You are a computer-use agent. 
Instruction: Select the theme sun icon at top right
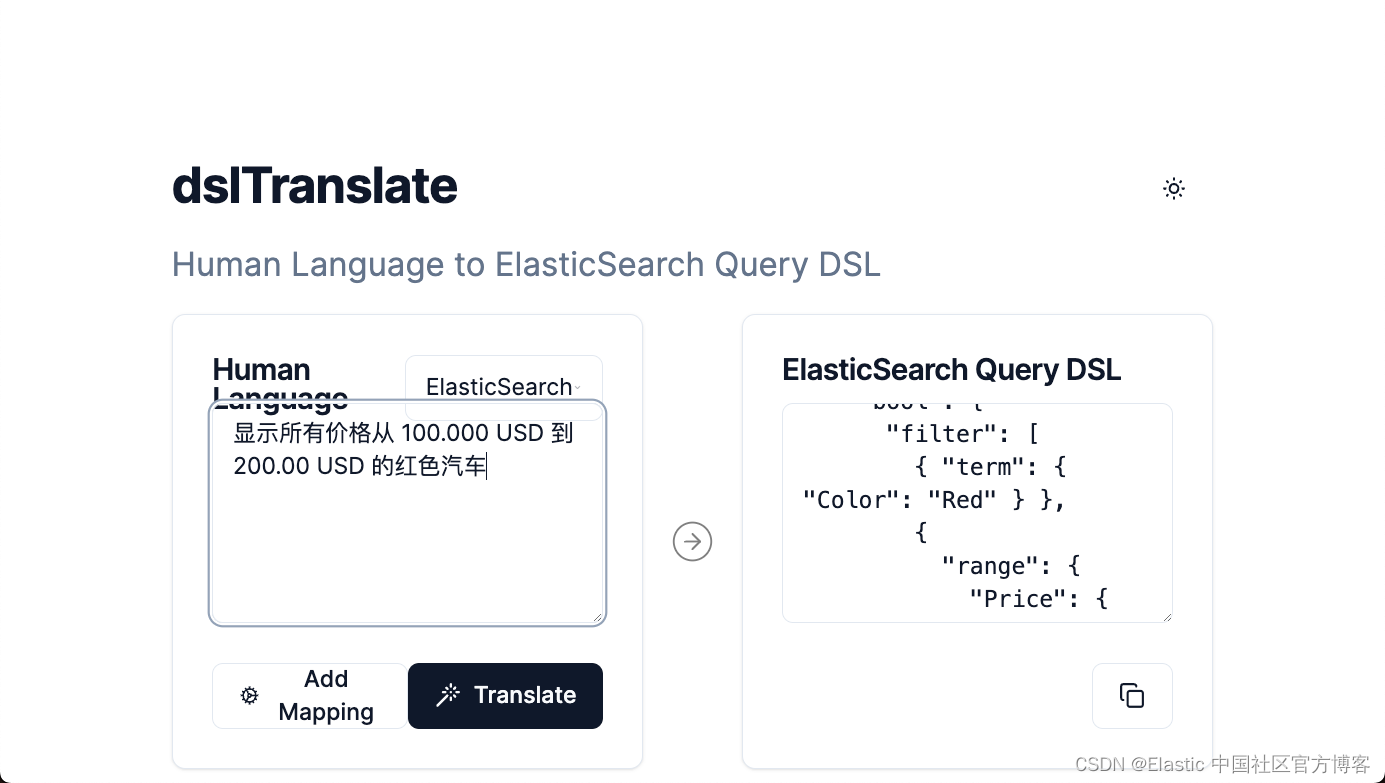[x=1173, y=188]
